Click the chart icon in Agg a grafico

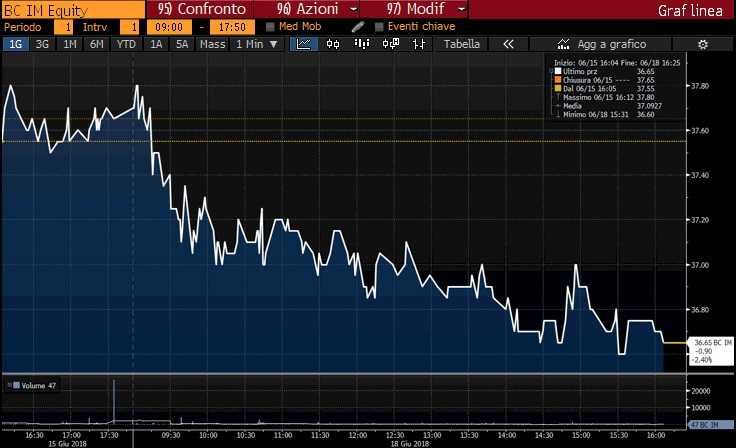563,44
